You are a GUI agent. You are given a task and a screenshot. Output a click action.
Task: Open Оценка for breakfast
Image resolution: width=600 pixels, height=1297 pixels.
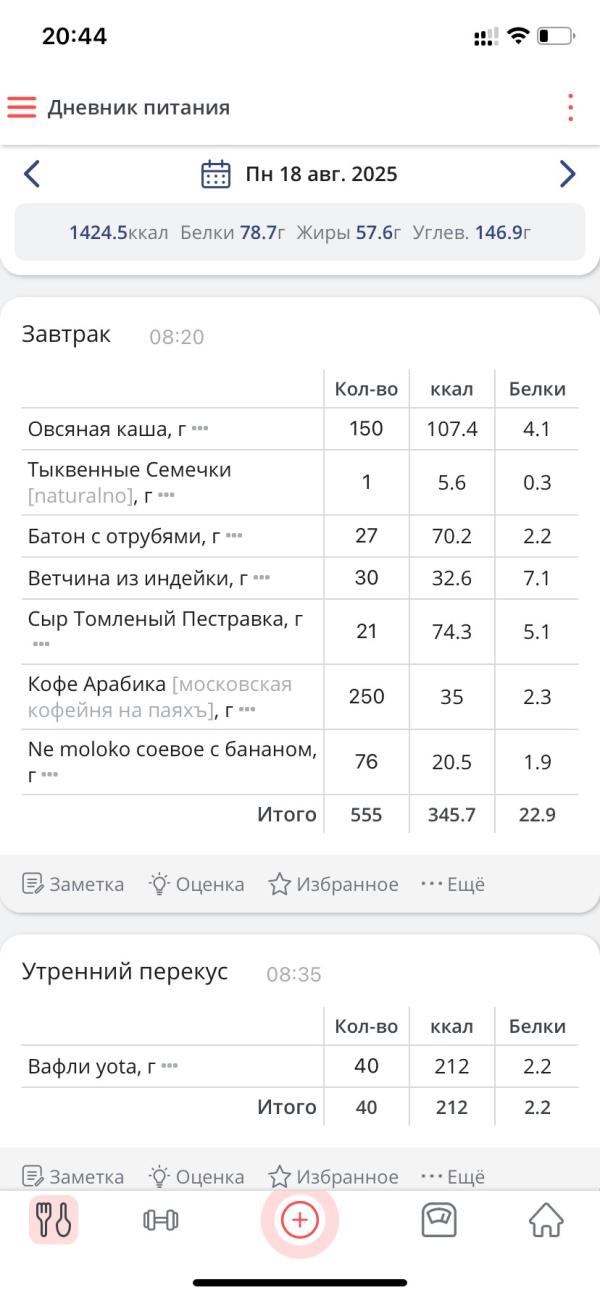coord(196,884)
